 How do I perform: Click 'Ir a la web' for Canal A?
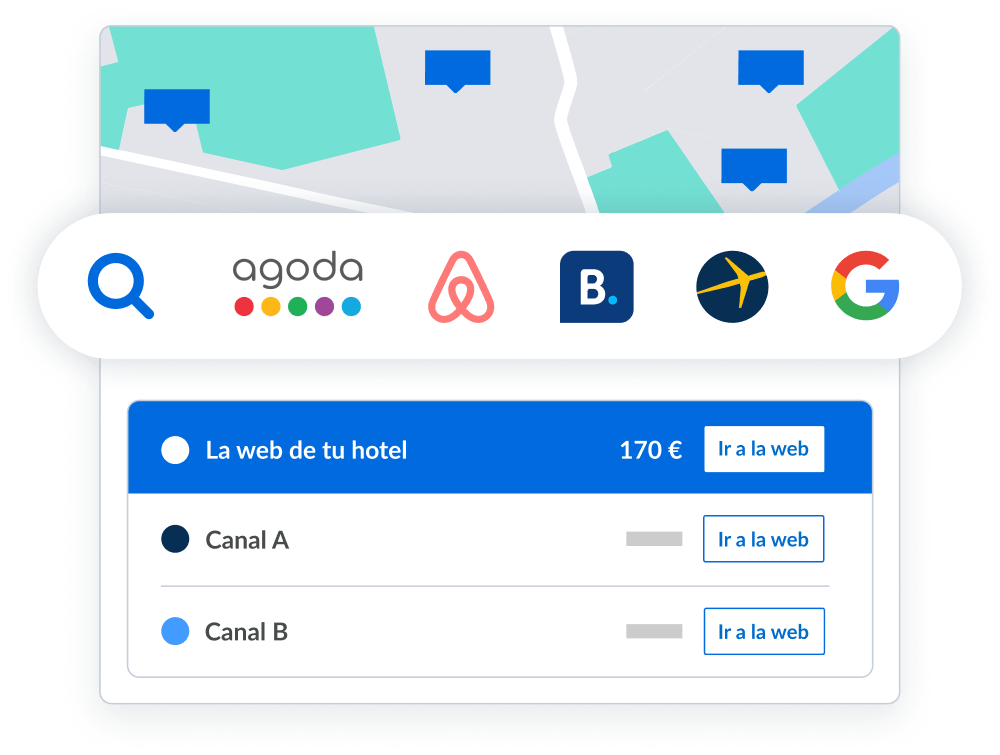point(763,539)
